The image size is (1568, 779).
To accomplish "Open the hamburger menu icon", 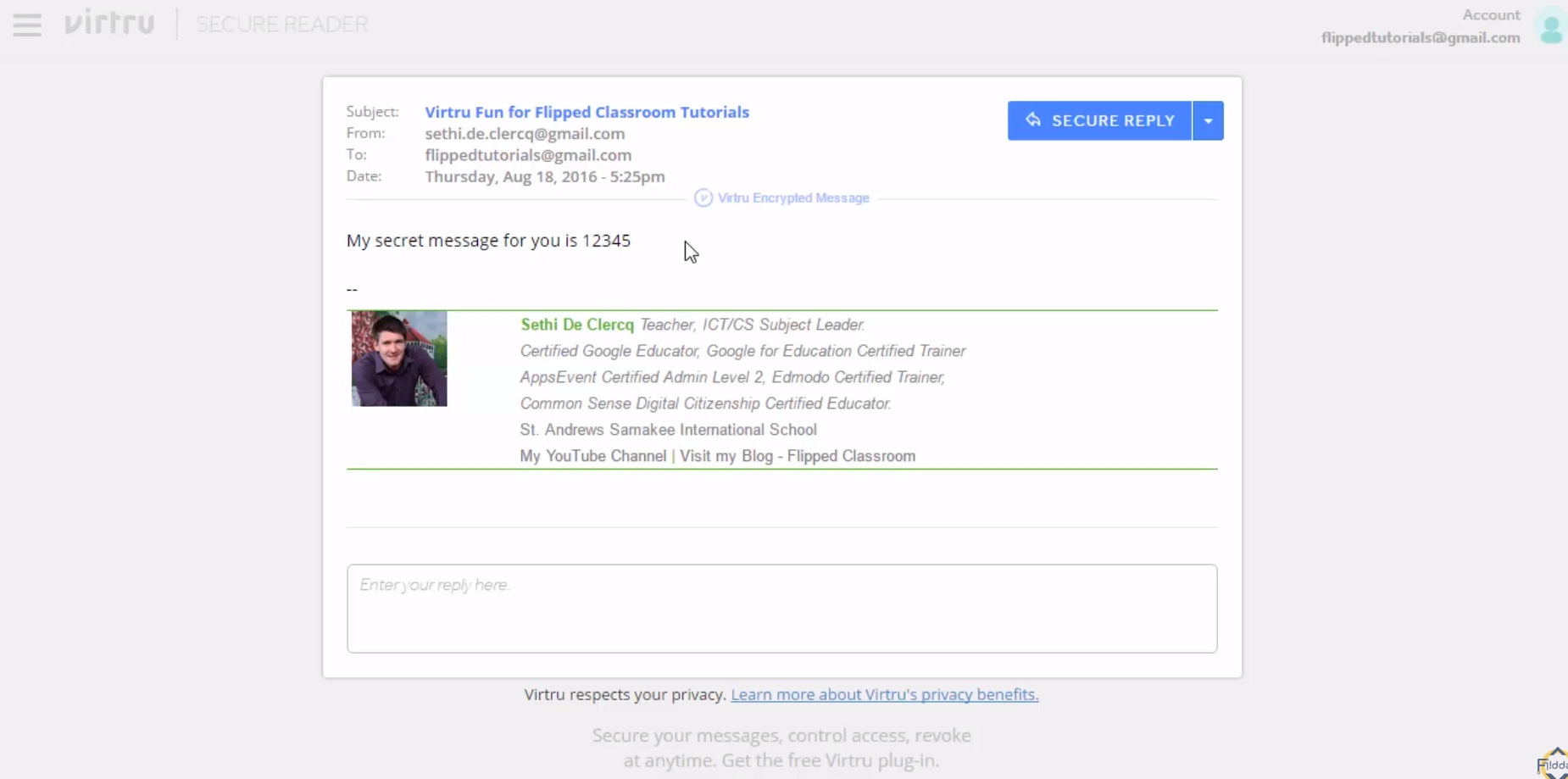I will coord(27,25).
